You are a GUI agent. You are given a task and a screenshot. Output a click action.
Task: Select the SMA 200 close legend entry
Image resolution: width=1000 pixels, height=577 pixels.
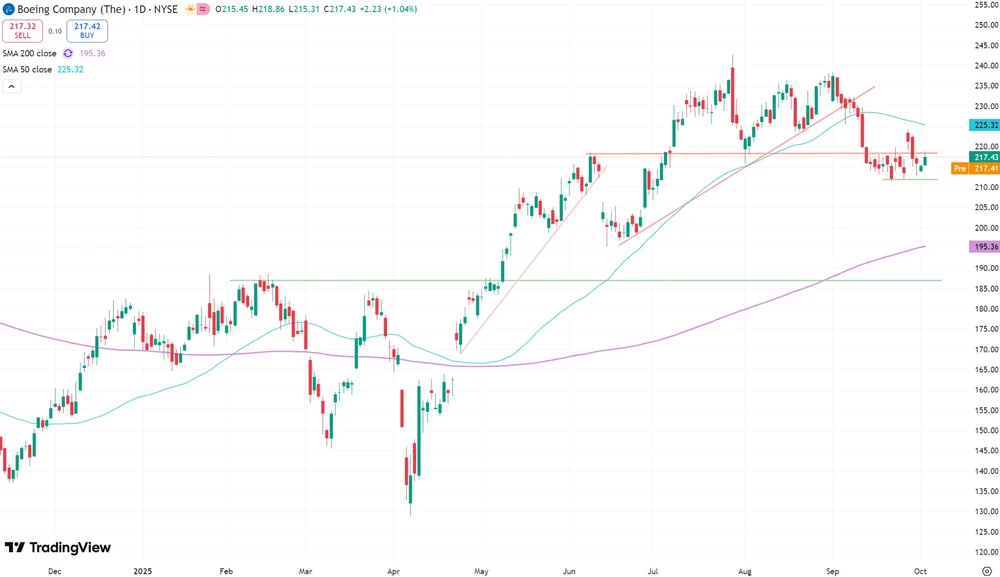pos(30,54)
